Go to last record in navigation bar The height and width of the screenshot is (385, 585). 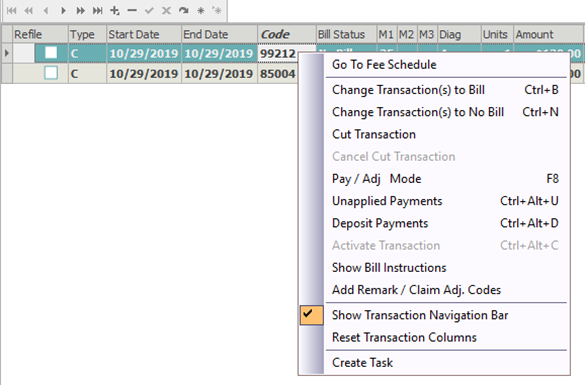(x=98, y=10)
